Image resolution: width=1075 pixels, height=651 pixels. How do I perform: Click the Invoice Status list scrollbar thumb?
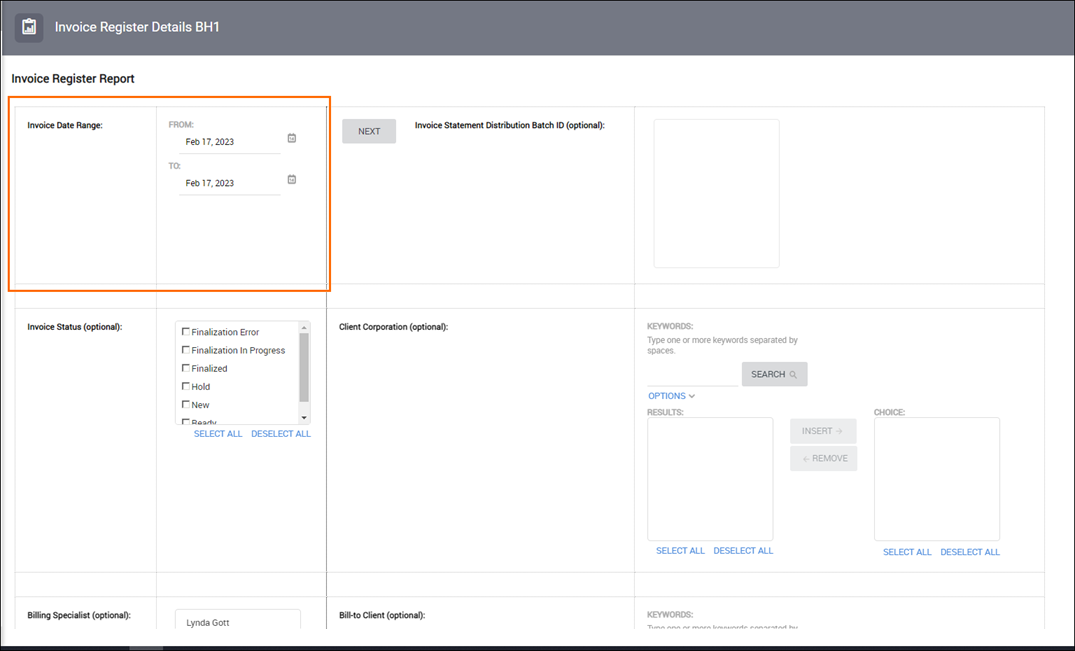coord(304,367)
